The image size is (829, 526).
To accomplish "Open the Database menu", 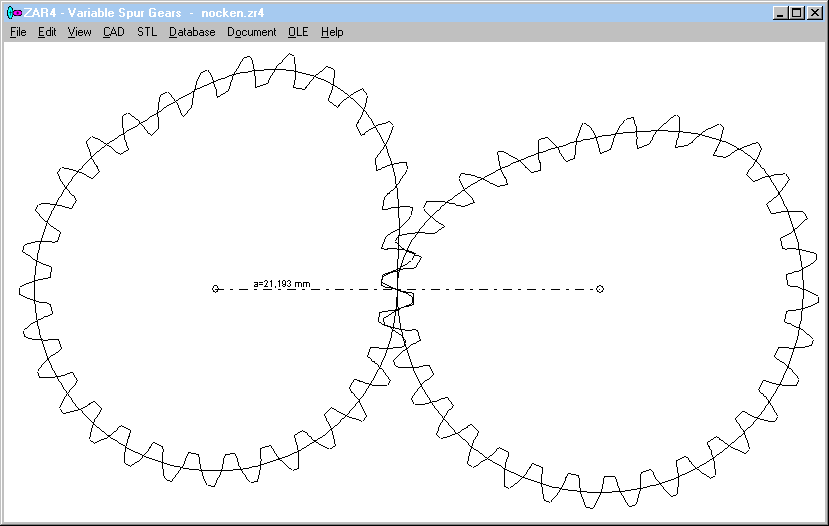I will 192,32.
